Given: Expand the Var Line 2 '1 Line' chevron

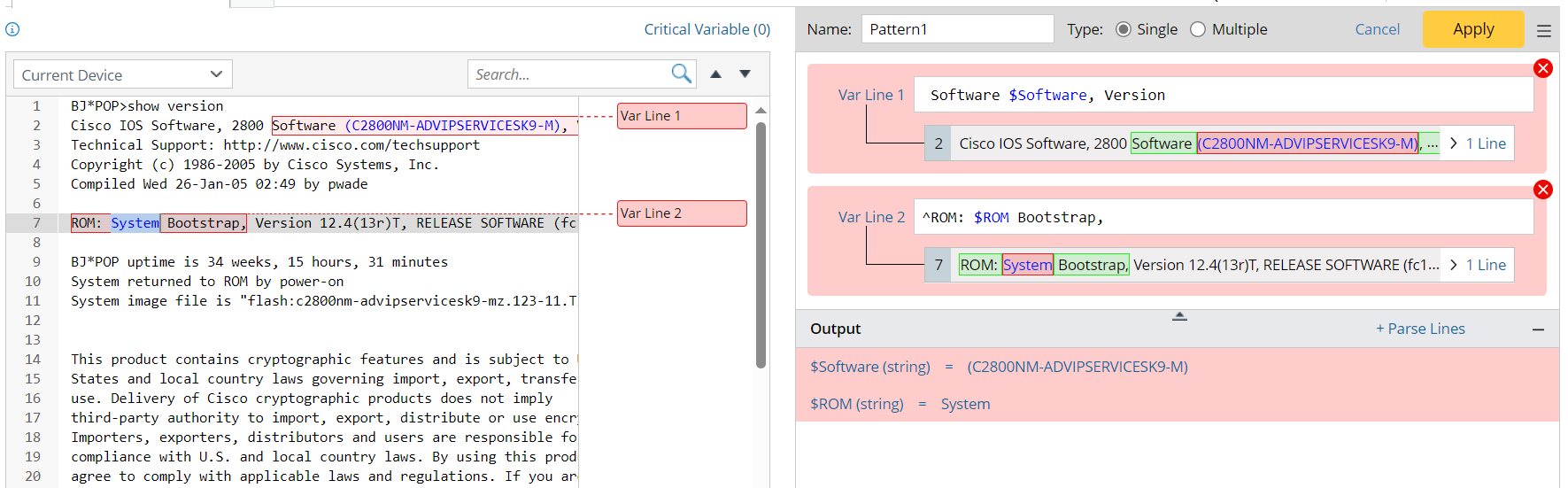Looking at the screenshot, I should click(x=1454, y=265).
